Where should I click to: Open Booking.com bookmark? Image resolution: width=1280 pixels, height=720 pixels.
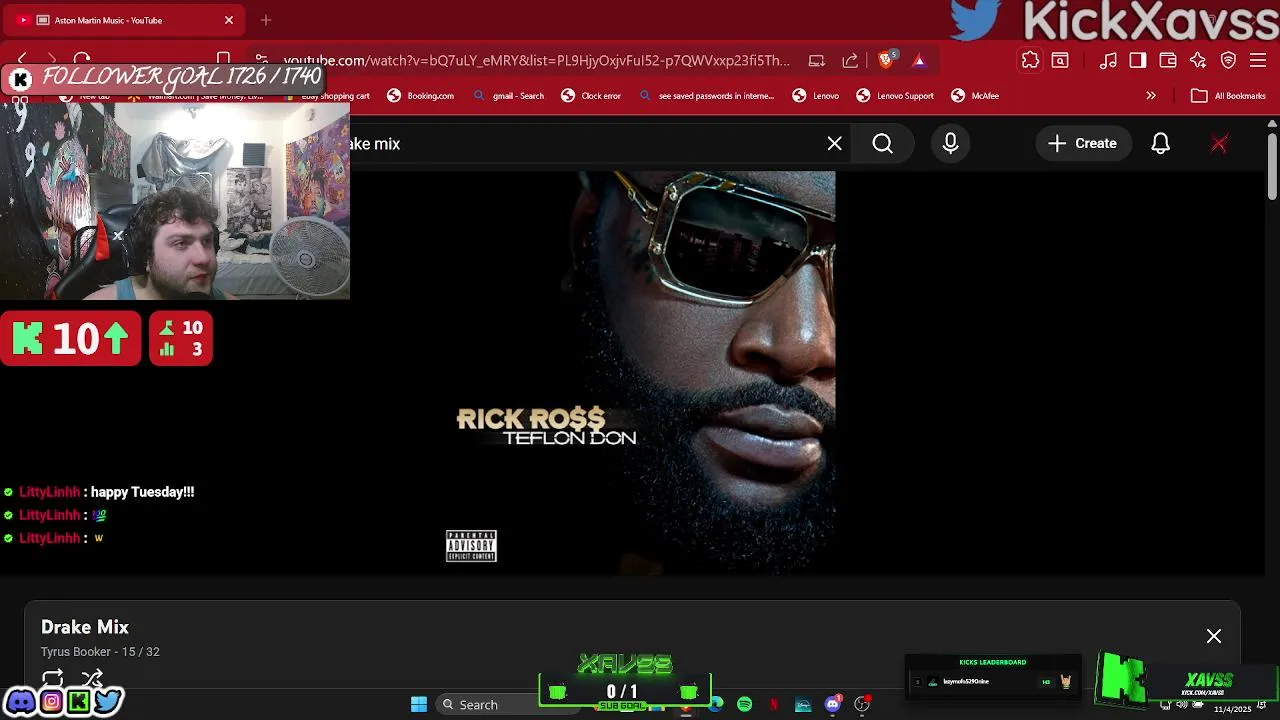(x=421, y=96)
